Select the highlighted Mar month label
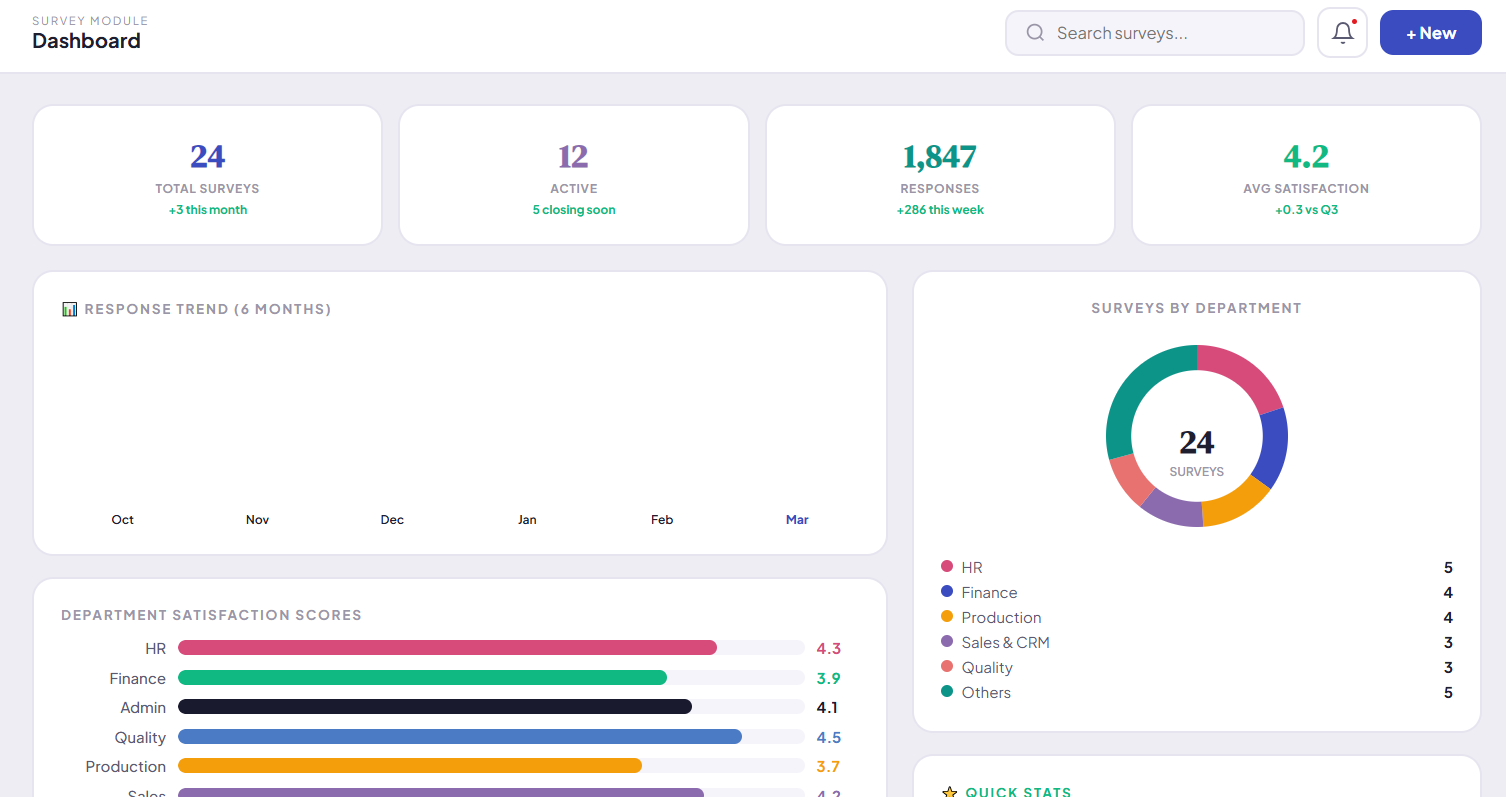Screen dimensions: 1506x797 [797, 520]
